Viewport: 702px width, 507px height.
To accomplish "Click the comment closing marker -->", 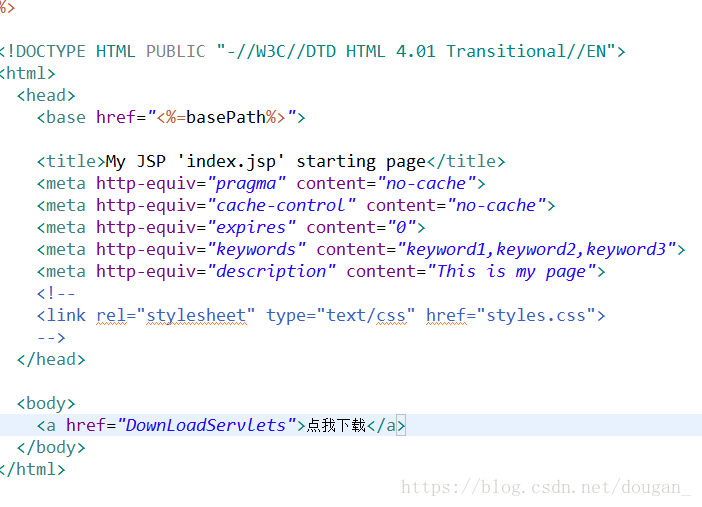I will pyautogui.click(x=51, y=337).
